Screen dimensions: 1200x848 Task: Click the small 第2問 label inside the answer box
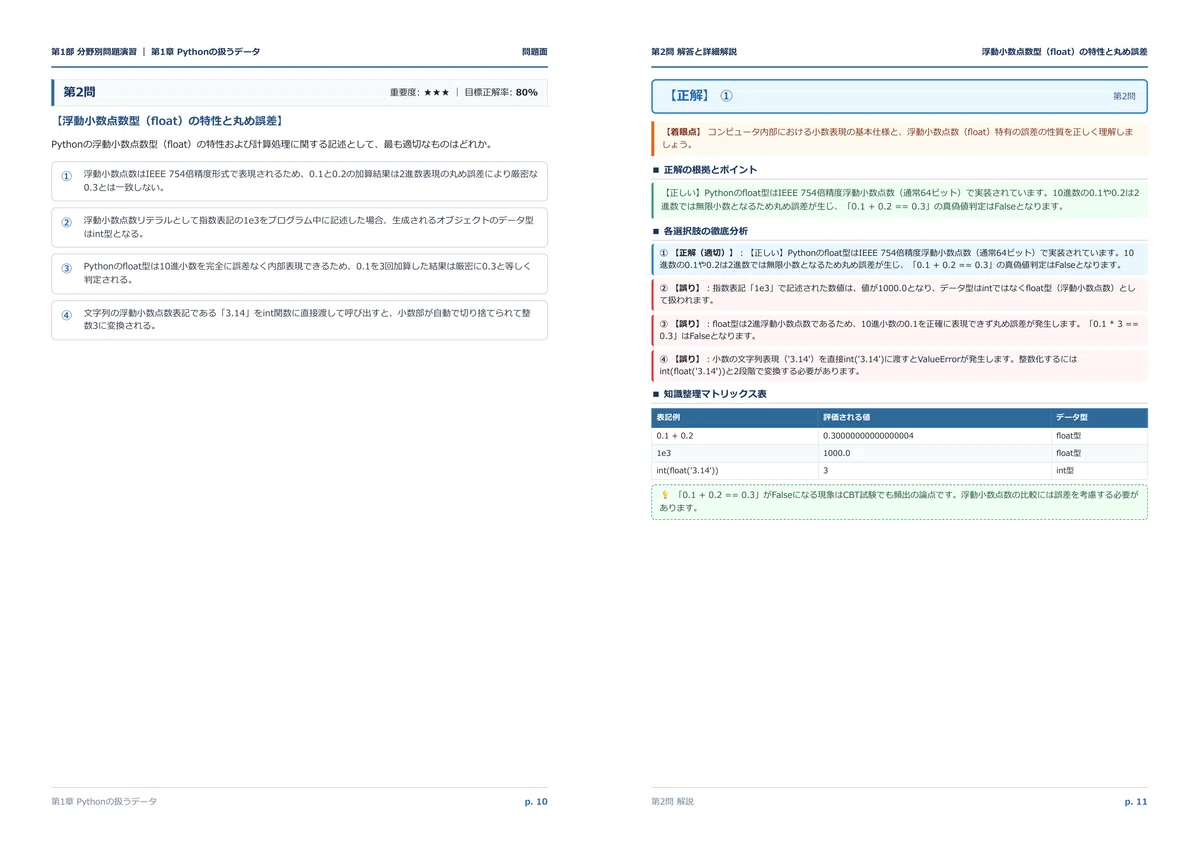(x=1124, y=96)
